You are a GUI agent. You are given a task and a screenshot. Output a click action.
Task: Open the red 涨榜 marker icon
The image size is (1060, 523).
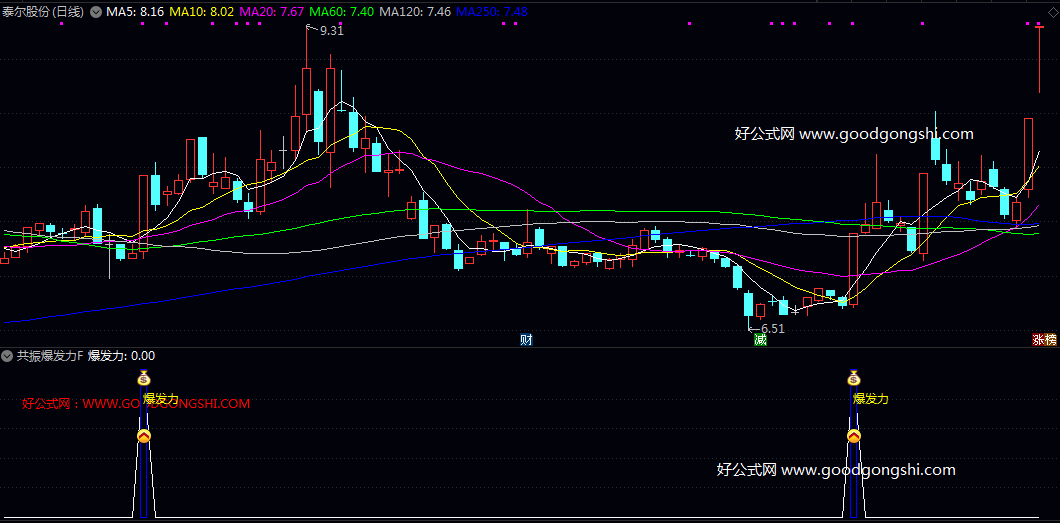coord(1044,340)
